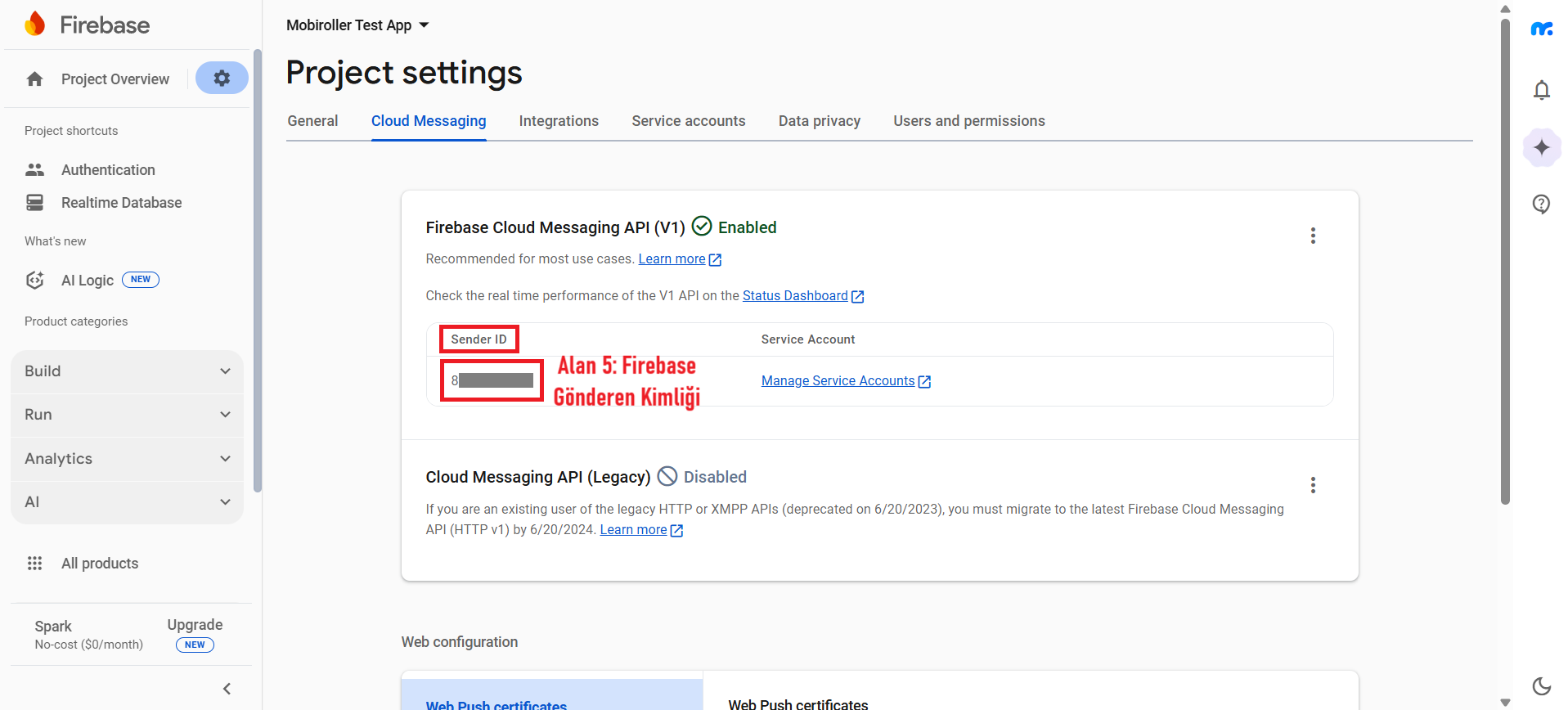Click the Project settings heading

(404, 73)
